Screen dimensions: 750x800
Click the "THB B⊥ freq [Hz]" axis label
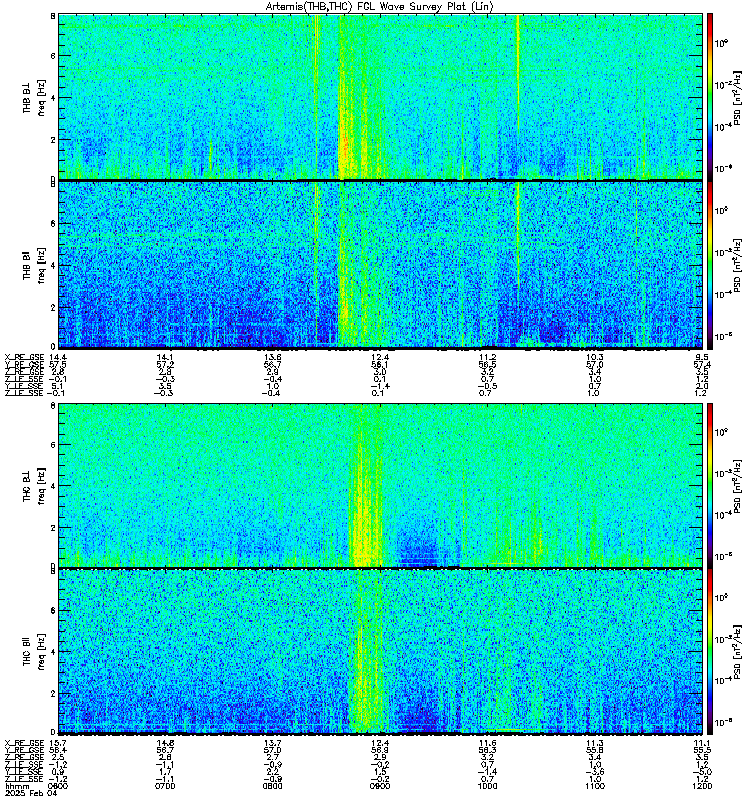click(x=34, y=97)
